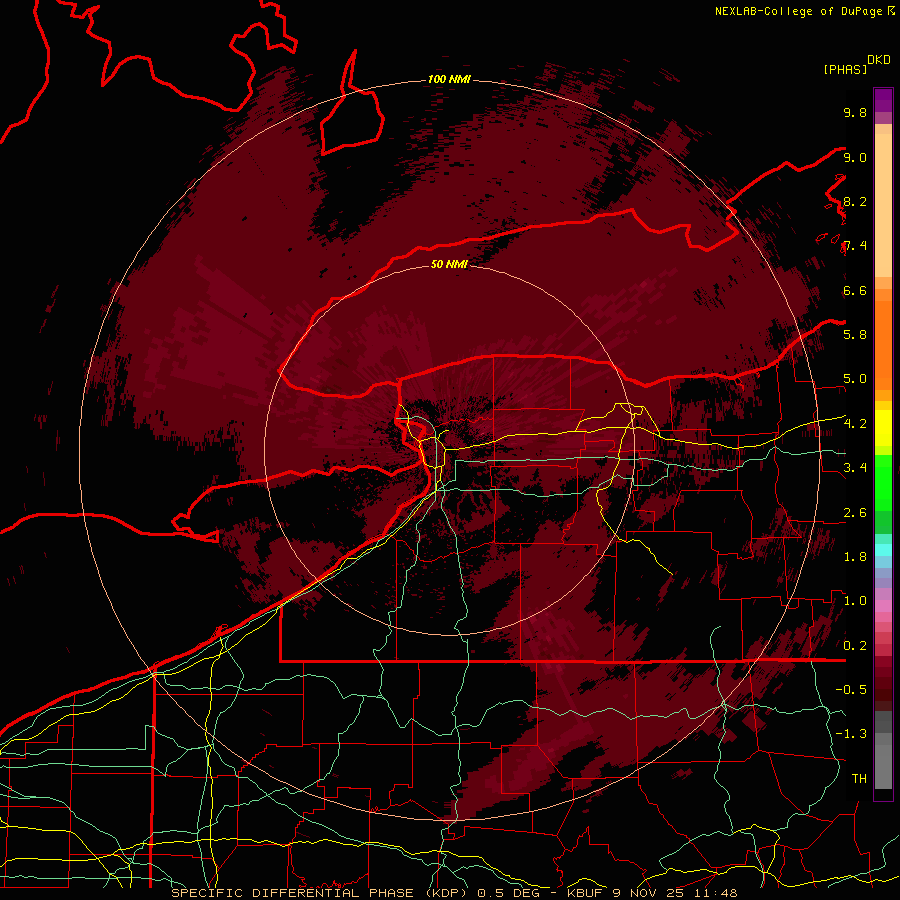This screenshot has height=900, width=900.
Task: Select the 5.8 scale label
Action: tap(855, 334)
